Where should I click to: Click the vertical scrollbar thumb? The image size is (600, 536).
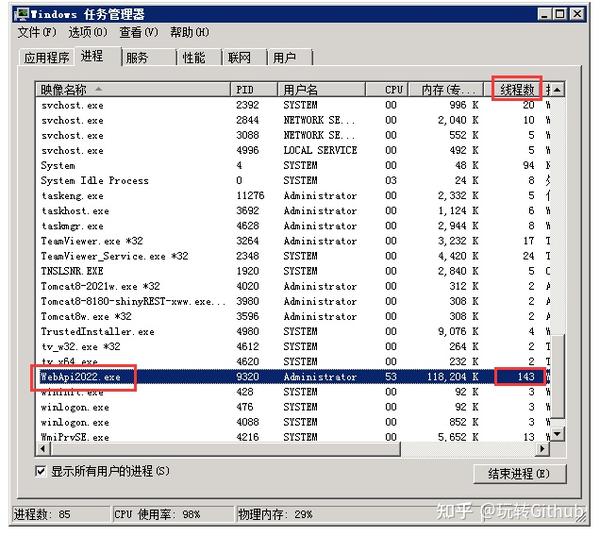point(557,376)
